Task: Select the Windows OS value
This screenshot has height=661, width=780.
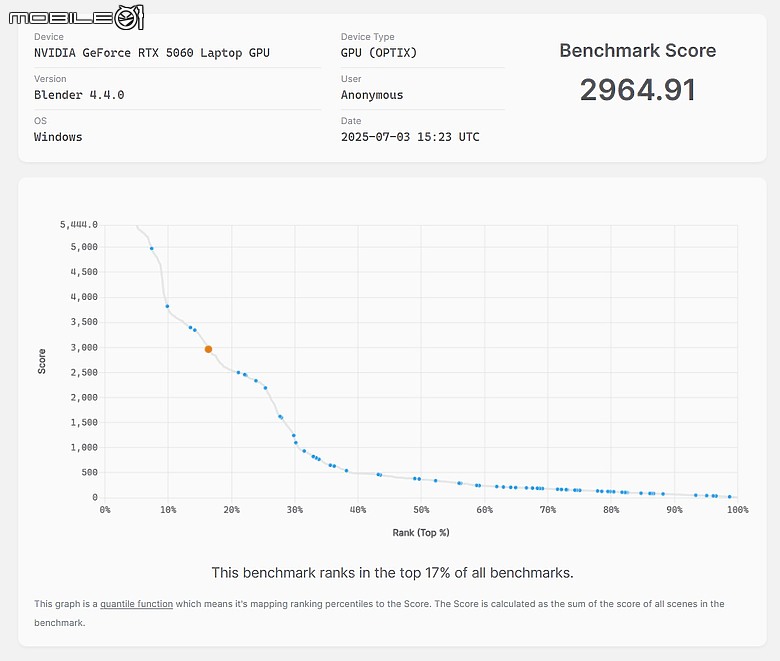Action: coord(58,137)
